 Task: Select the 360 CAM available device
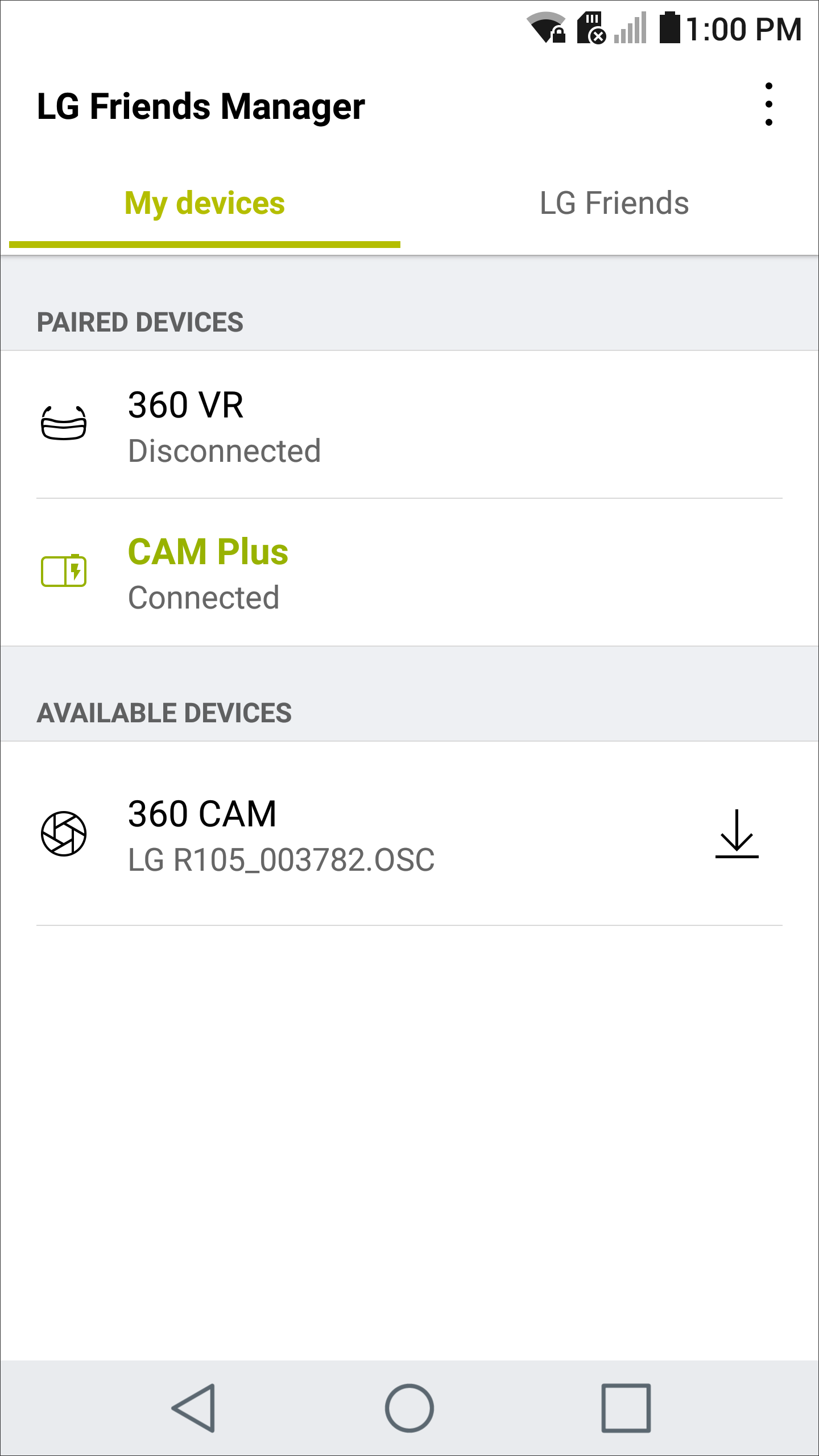(409, 834)
